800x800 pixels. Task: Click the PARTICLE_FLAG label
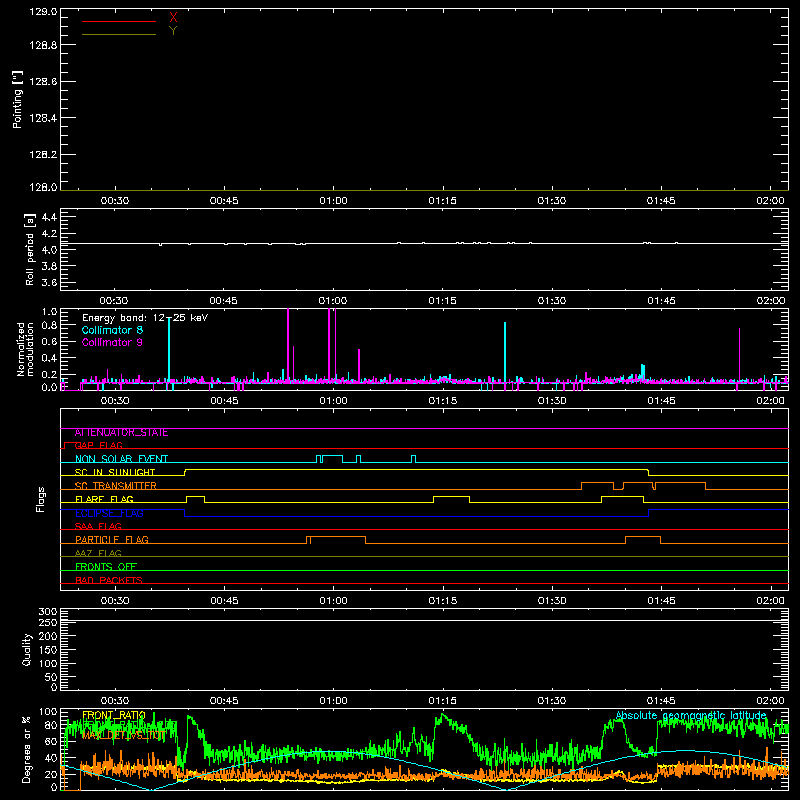point(112,540)
